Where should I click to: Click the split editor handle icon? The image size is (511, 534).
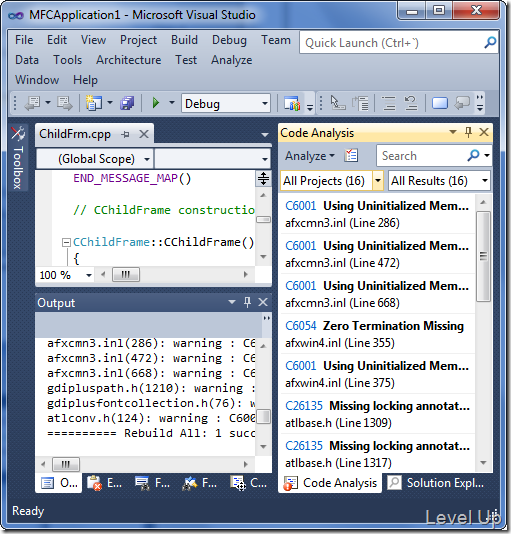(x=263, y=178)
